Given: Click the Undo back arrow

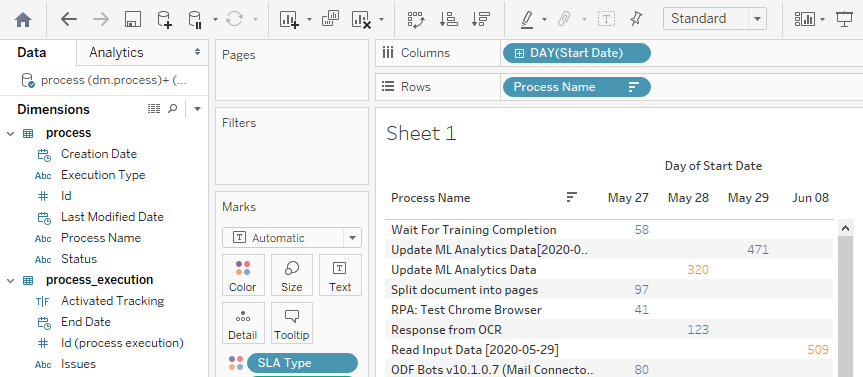Looking at the screenshot, I should 68,19.
